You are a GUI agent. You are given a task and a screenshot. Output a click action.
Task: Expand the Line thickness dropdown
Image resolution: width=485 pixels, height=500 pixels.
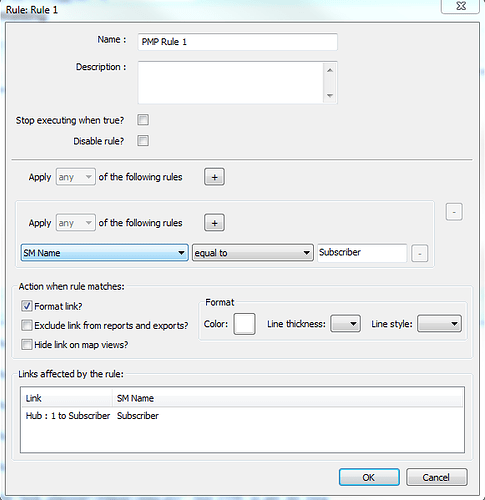coord(345,324)
